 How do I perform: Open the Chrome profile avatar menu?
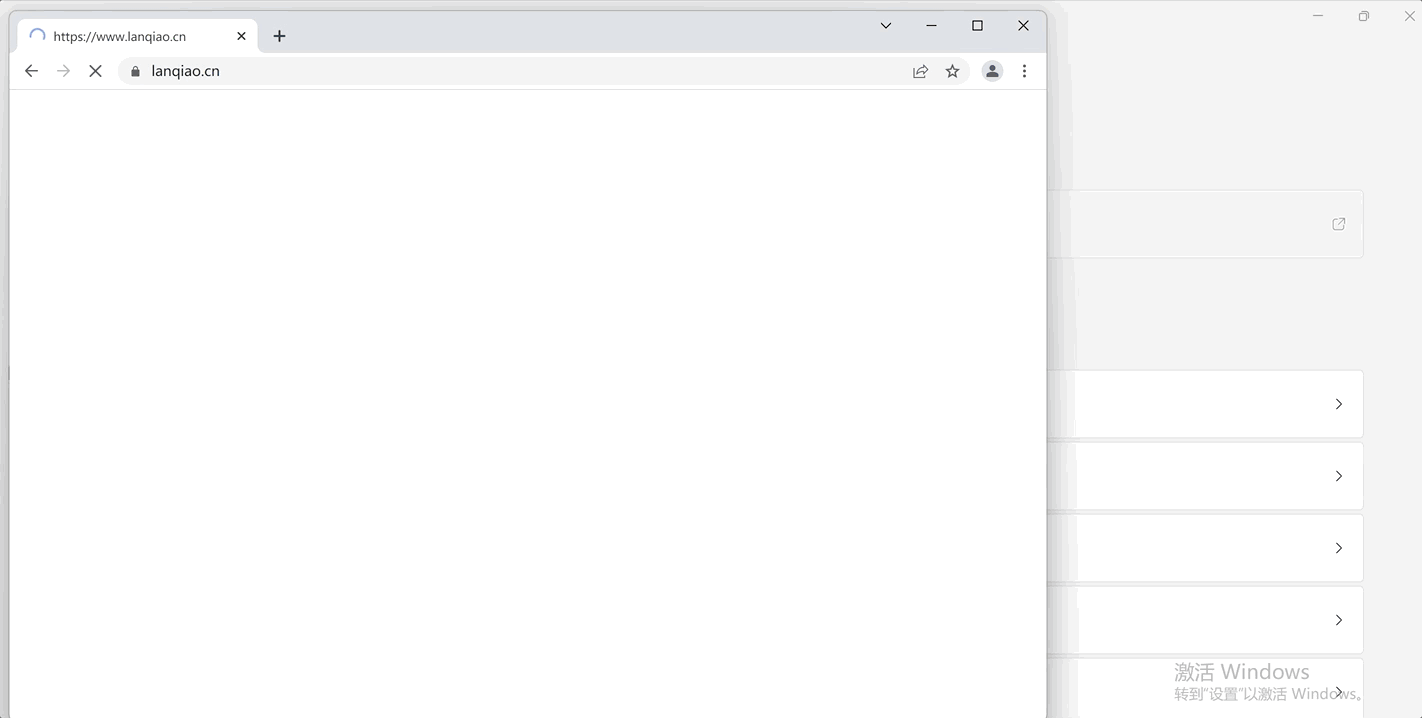coord(992,71)
